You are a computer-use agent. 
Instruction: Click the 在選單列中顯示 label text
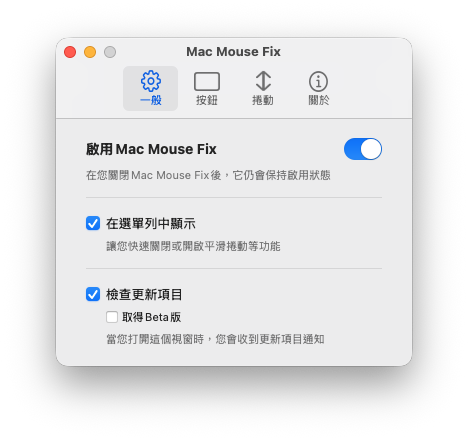[x=151, y=224]
